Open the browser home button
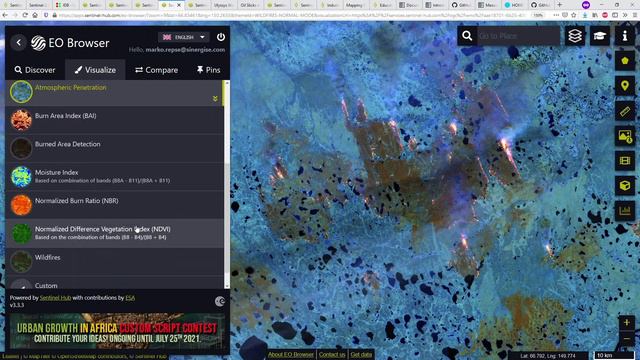 point(35,15)
